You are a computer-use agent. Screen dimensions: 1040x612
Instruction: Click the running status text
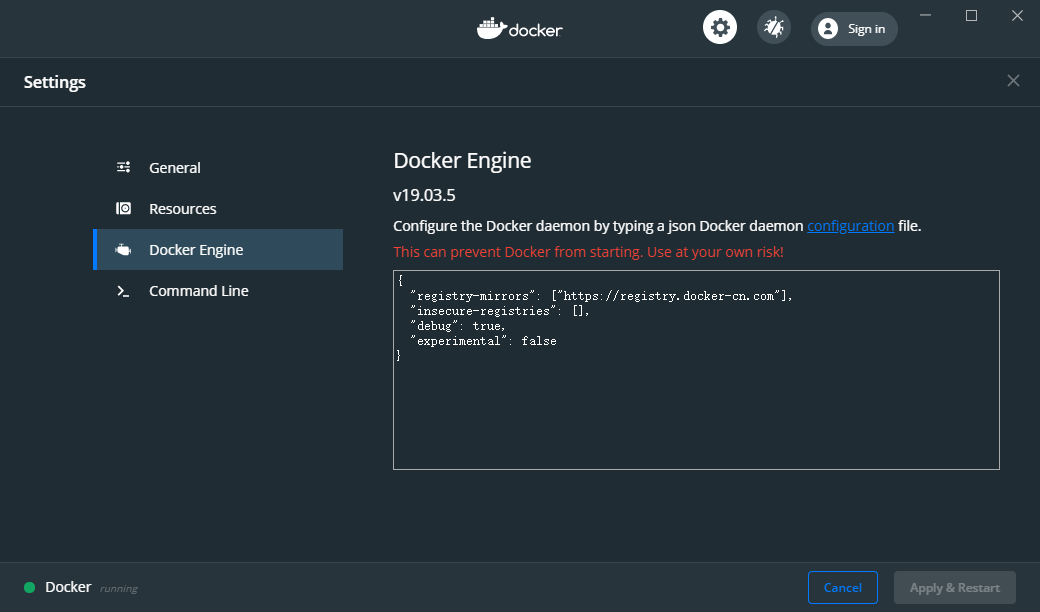click(119, 588)
